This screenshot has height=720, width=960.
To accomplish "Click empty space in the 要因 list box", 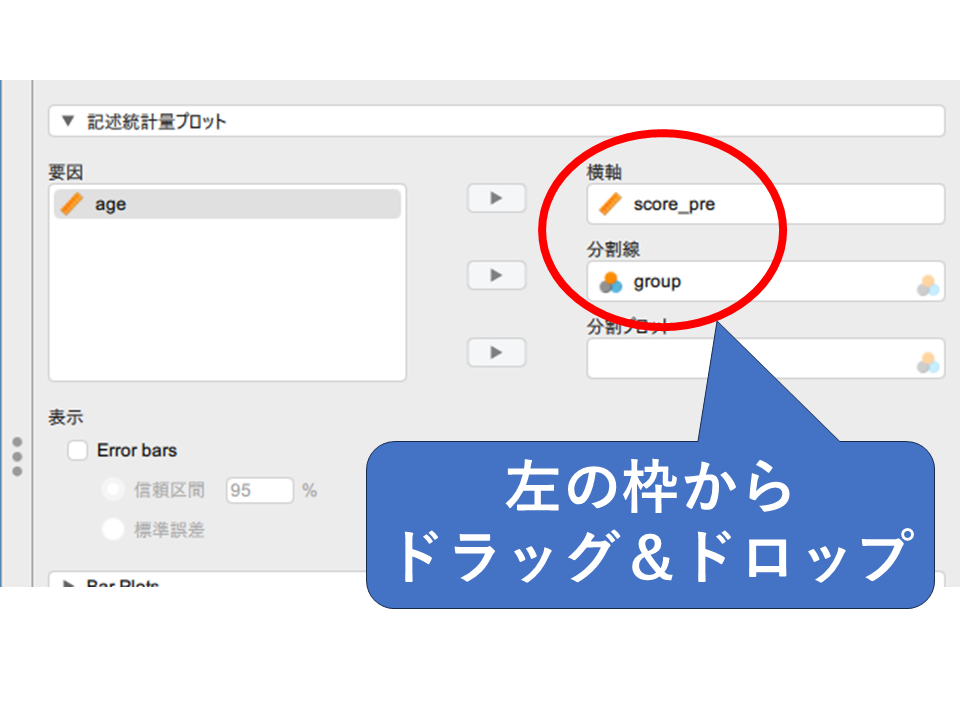I will pos(228,300).
